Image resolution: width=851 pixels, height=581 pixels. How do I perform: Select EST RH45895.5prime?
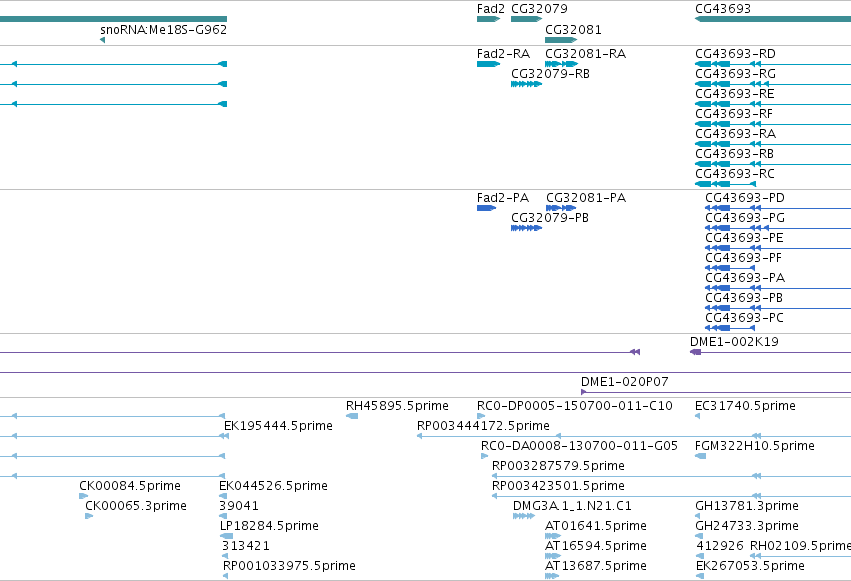(x=352, y=416)
